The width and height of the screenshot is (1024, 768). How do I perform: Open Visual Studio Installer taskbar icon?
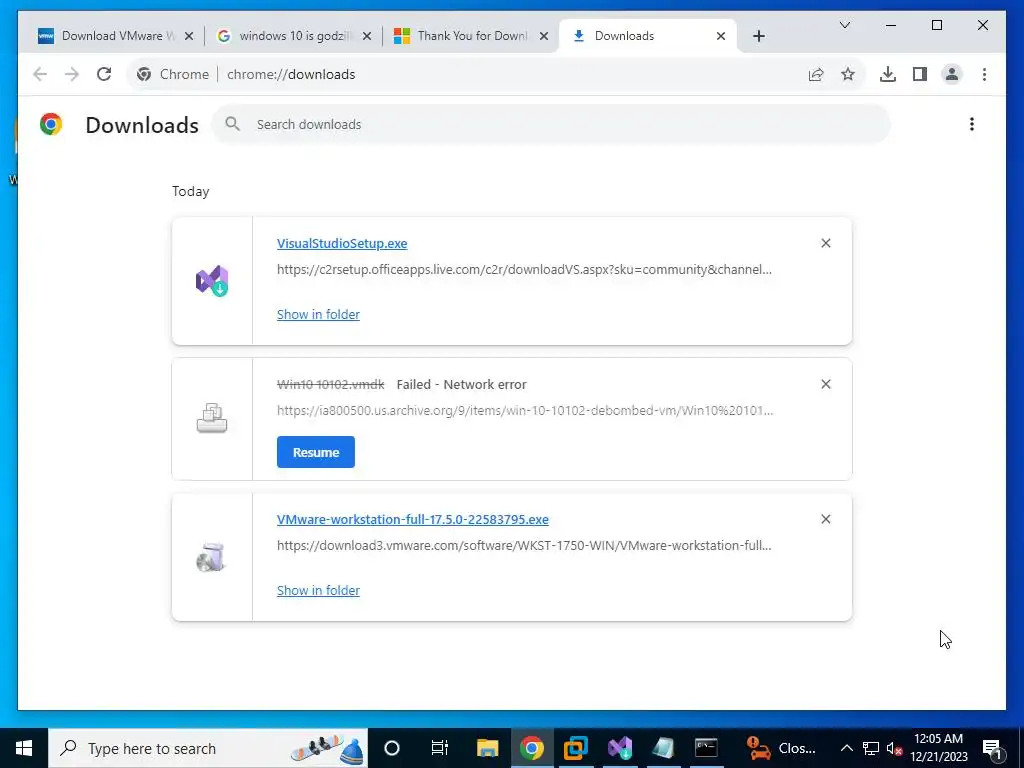pos(620,748)
